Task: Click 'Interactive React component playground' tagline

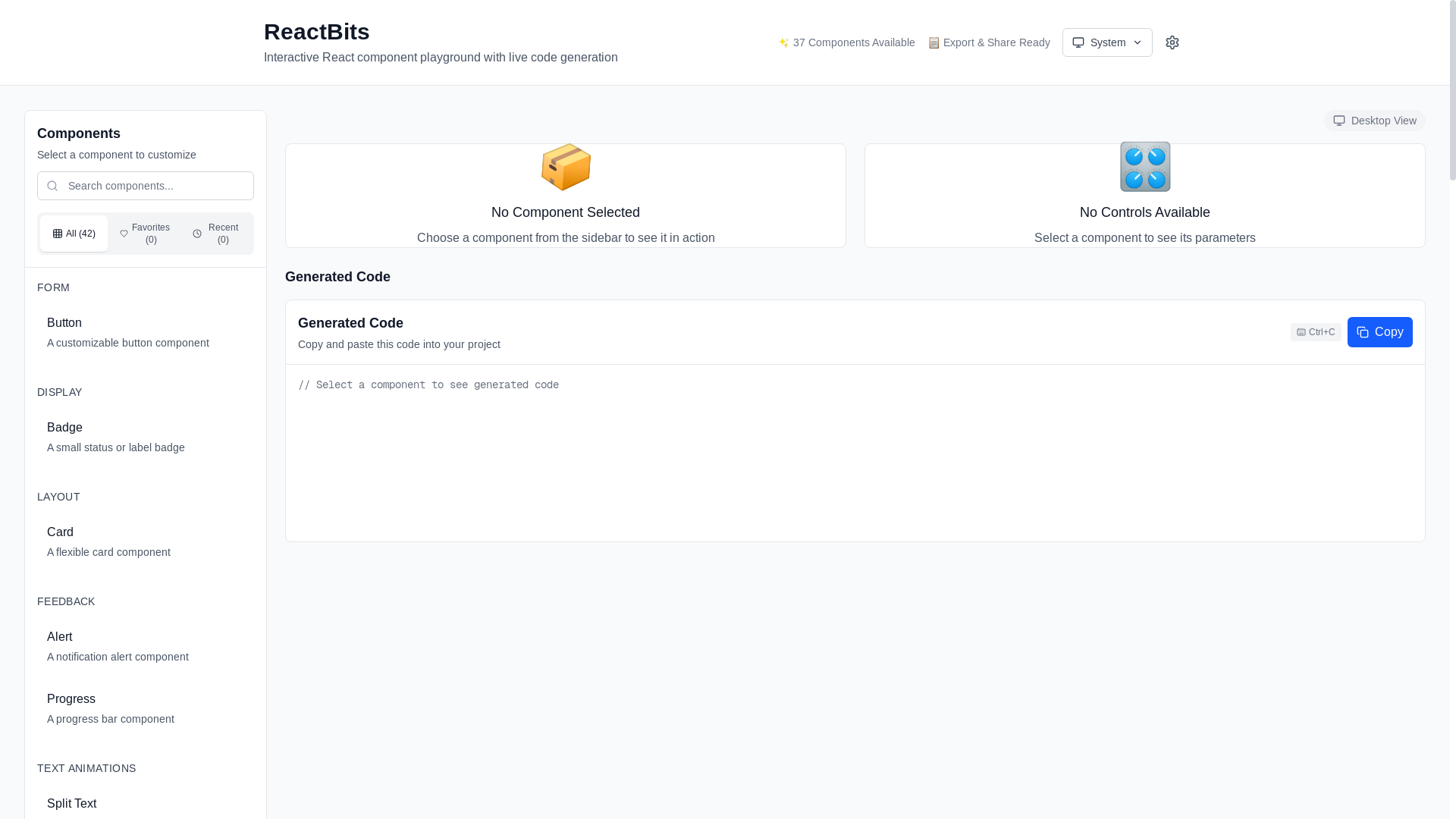Action: (441, 58)
